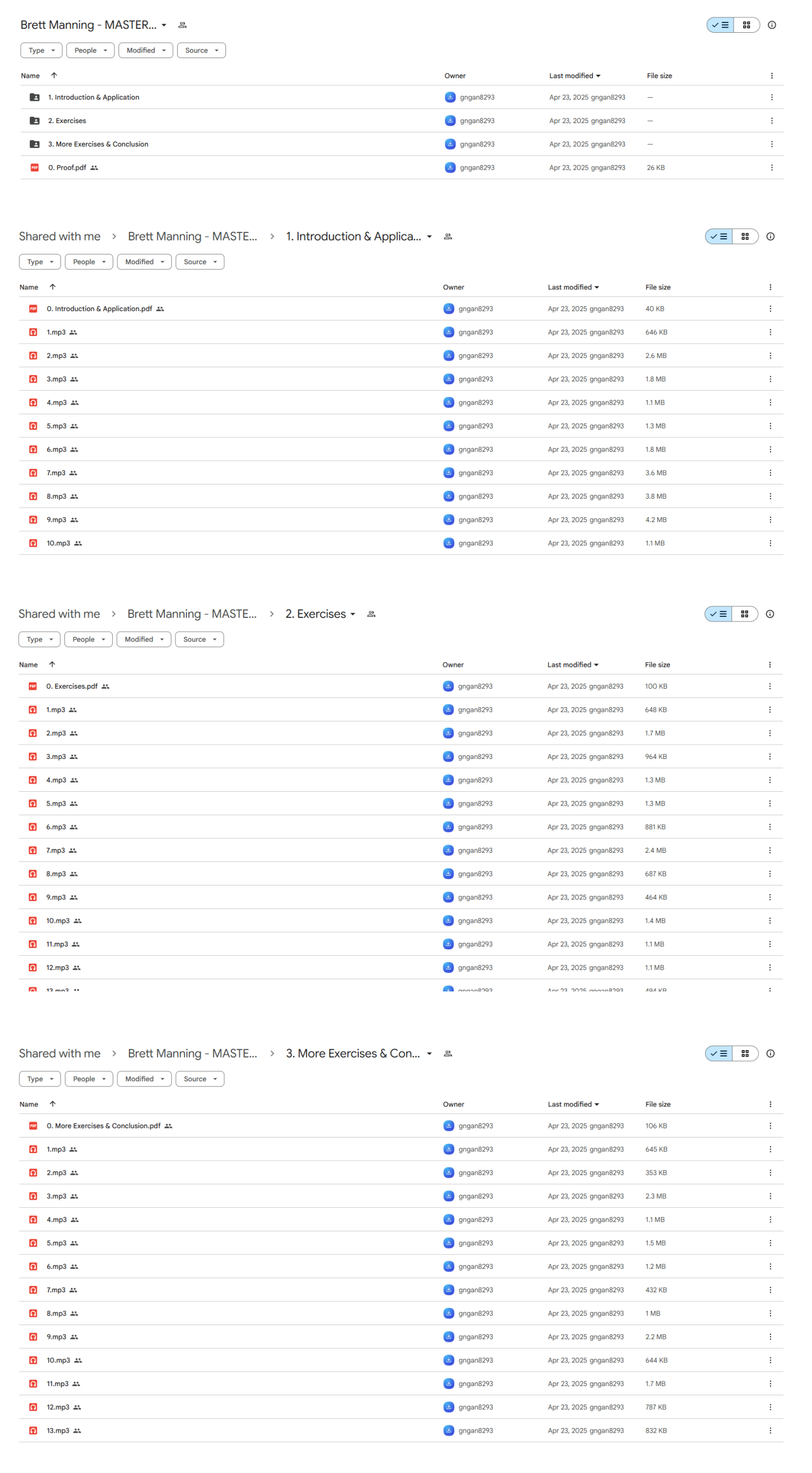Click folder icon of 1. Introduction & Application

[x=35, y=97]
